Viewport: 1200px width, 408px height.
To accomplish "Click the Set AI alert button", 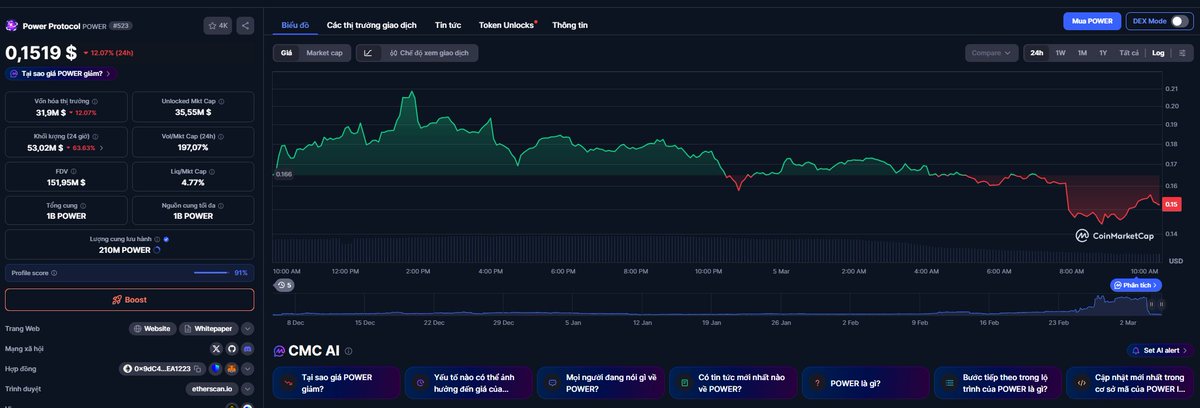I will (x=1160, y=351).
